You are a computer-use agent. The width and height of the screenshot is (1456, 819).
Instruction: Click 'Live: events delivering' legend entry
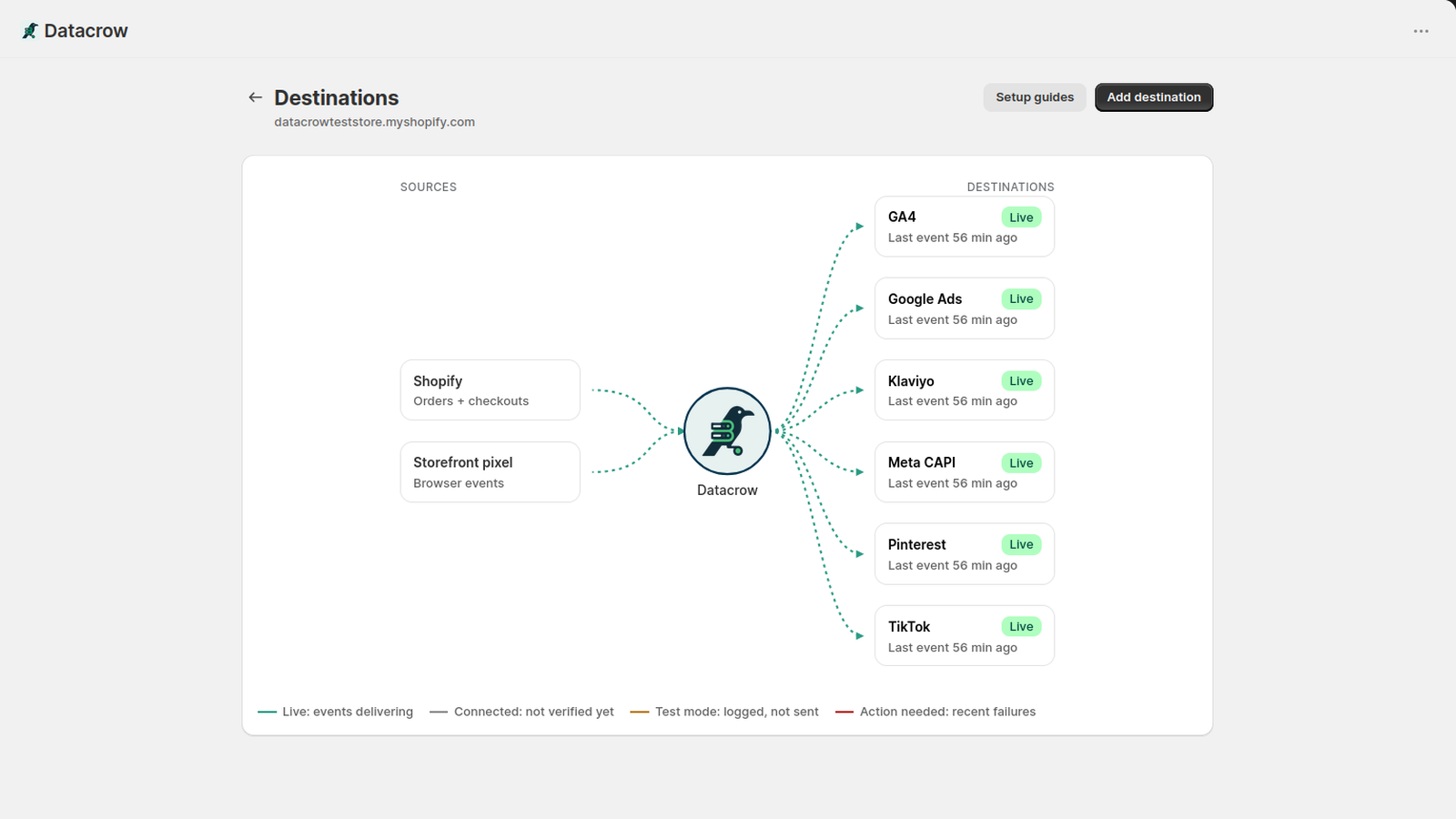(x=336, y=712)
